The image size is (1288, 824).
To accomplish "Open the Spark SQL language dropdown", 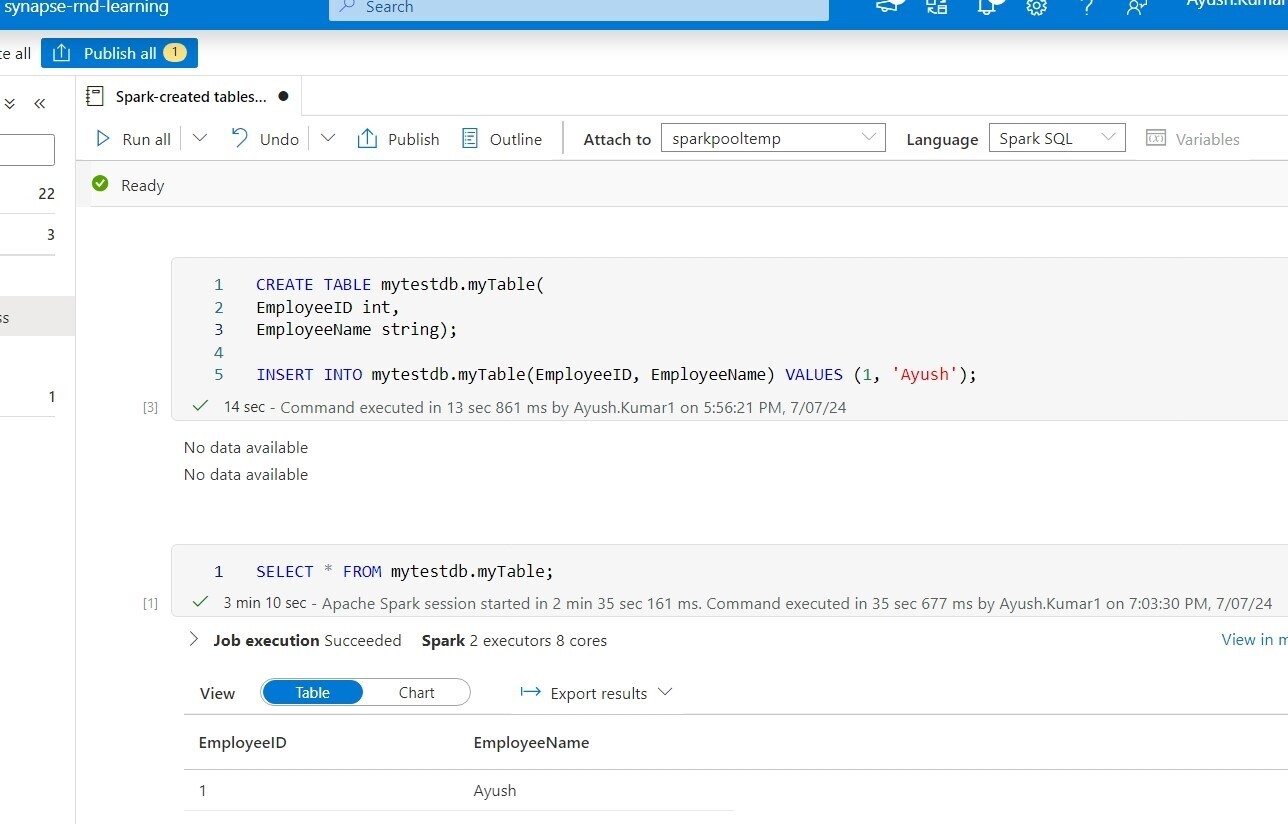I will [1056, 138].
